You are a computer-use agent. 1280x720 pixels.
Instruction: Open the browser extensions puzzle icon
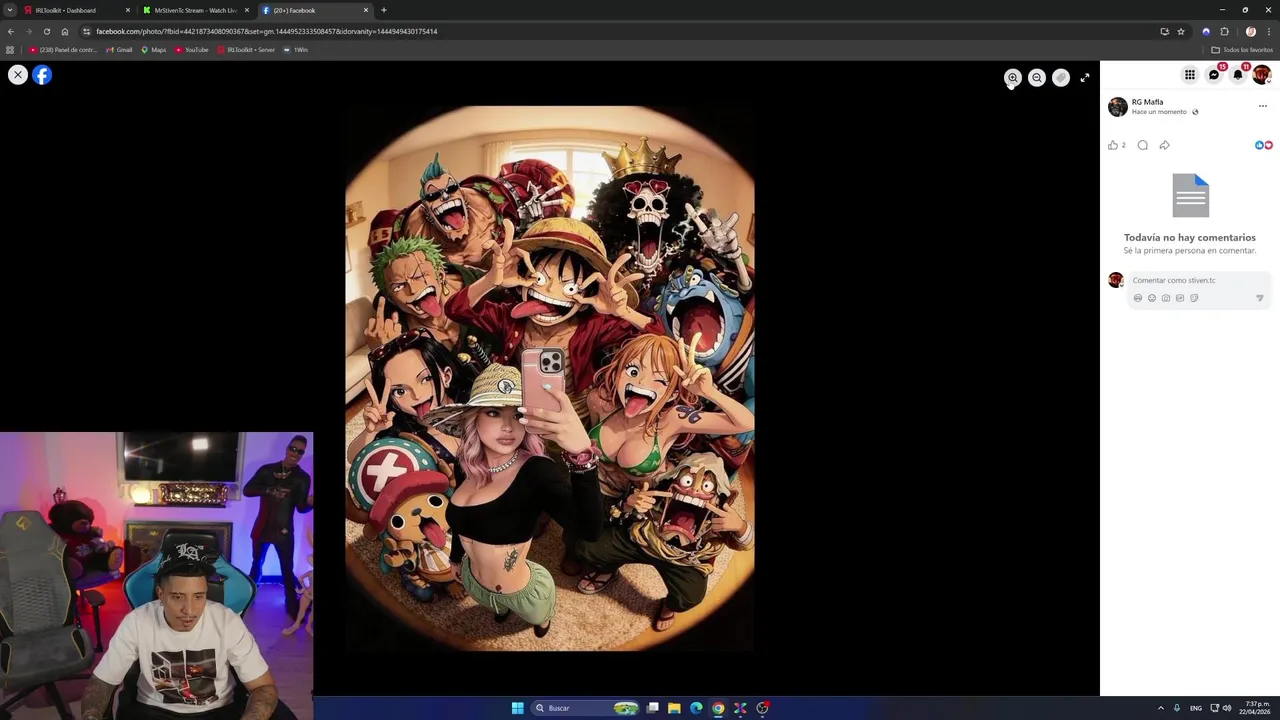point(1224,31)
